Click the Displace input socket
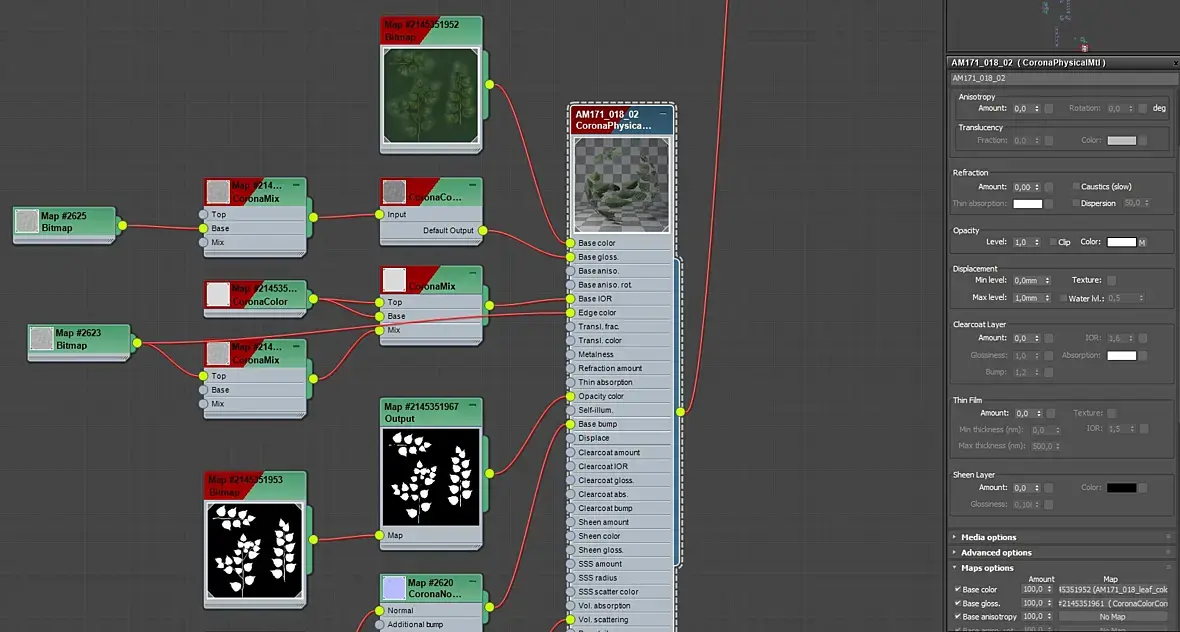The height and width of the screenshot is (632, 1180). [x=570, y=438]
